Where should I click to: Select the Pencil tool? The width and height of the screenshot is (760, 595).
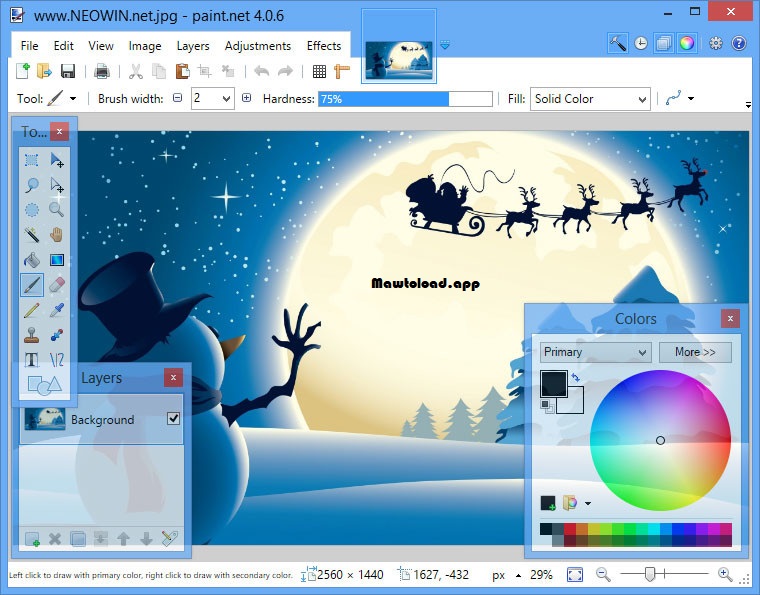point(32,310)
